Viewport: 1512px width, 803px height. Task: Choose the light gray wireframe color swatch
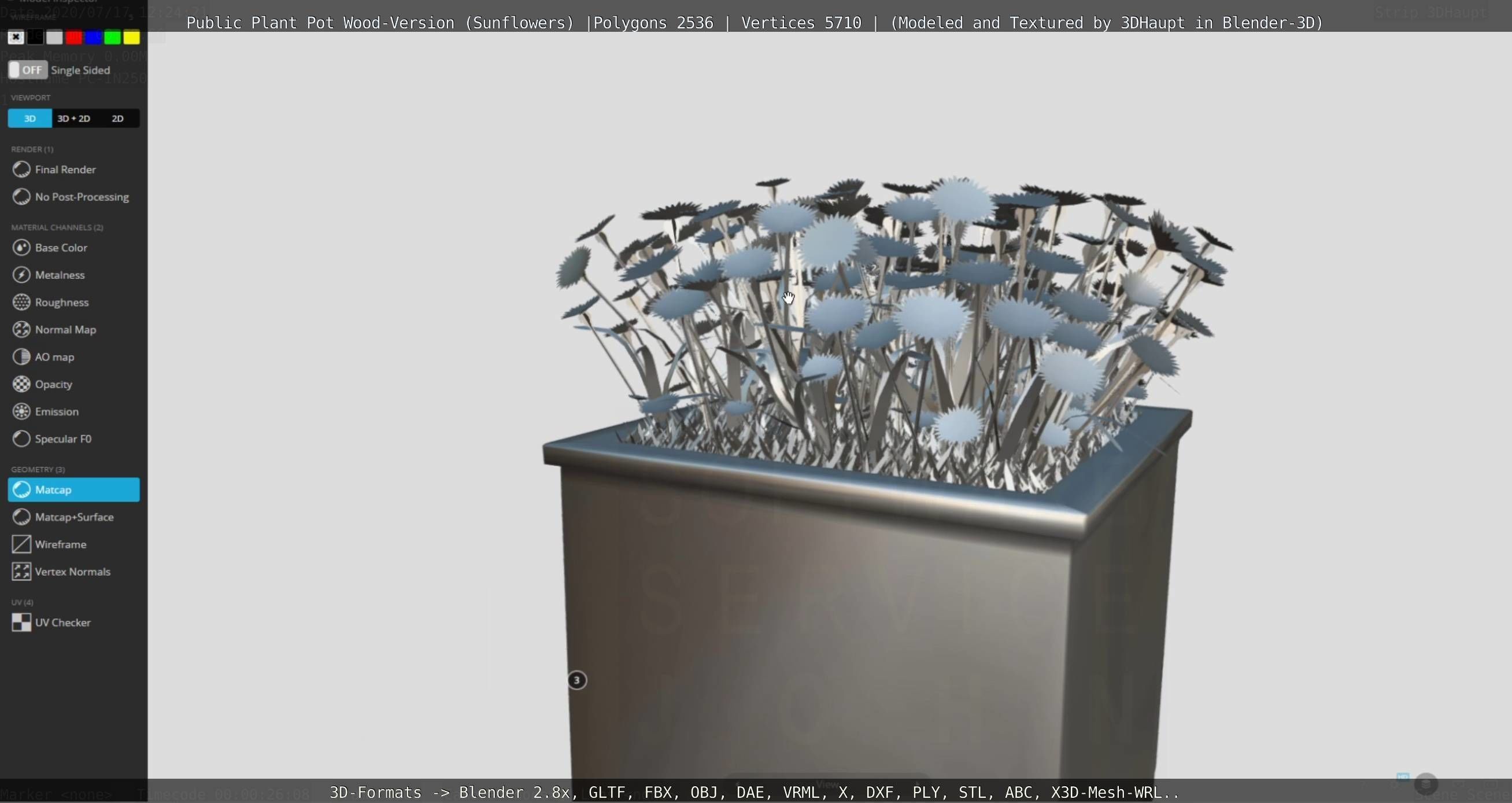point(54,38)
